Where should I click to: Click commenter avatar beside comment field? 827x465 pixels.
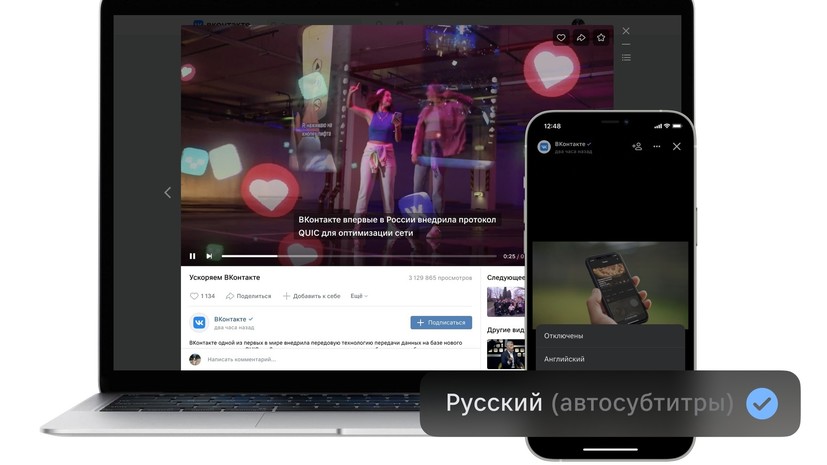pyautogui.click(x=195, y=360)
